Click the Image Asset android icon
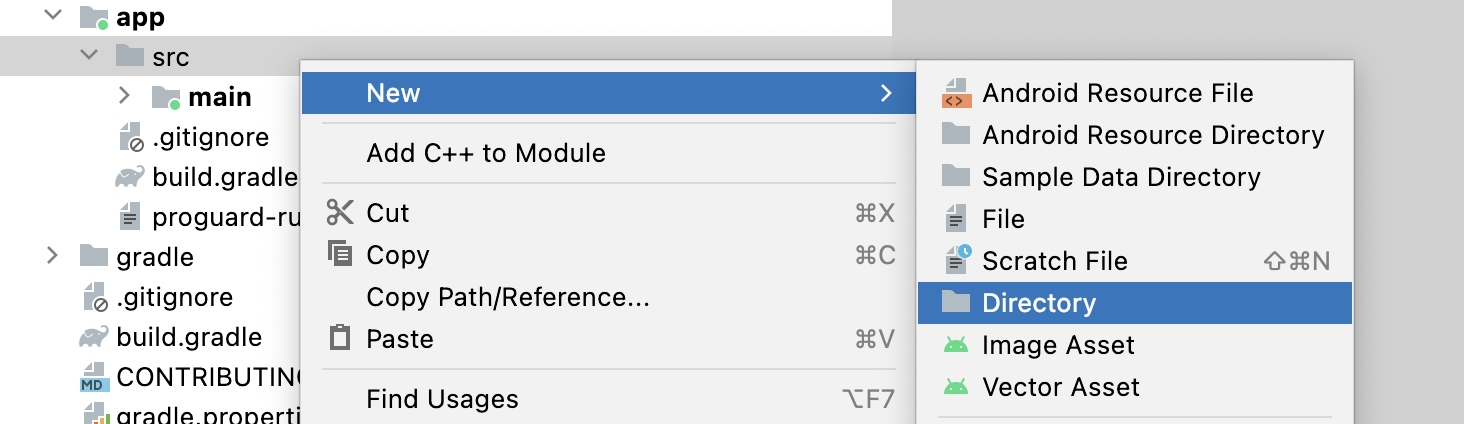Screen dimensions: 1464x424 pyautogui.click(x=956, y=345)
